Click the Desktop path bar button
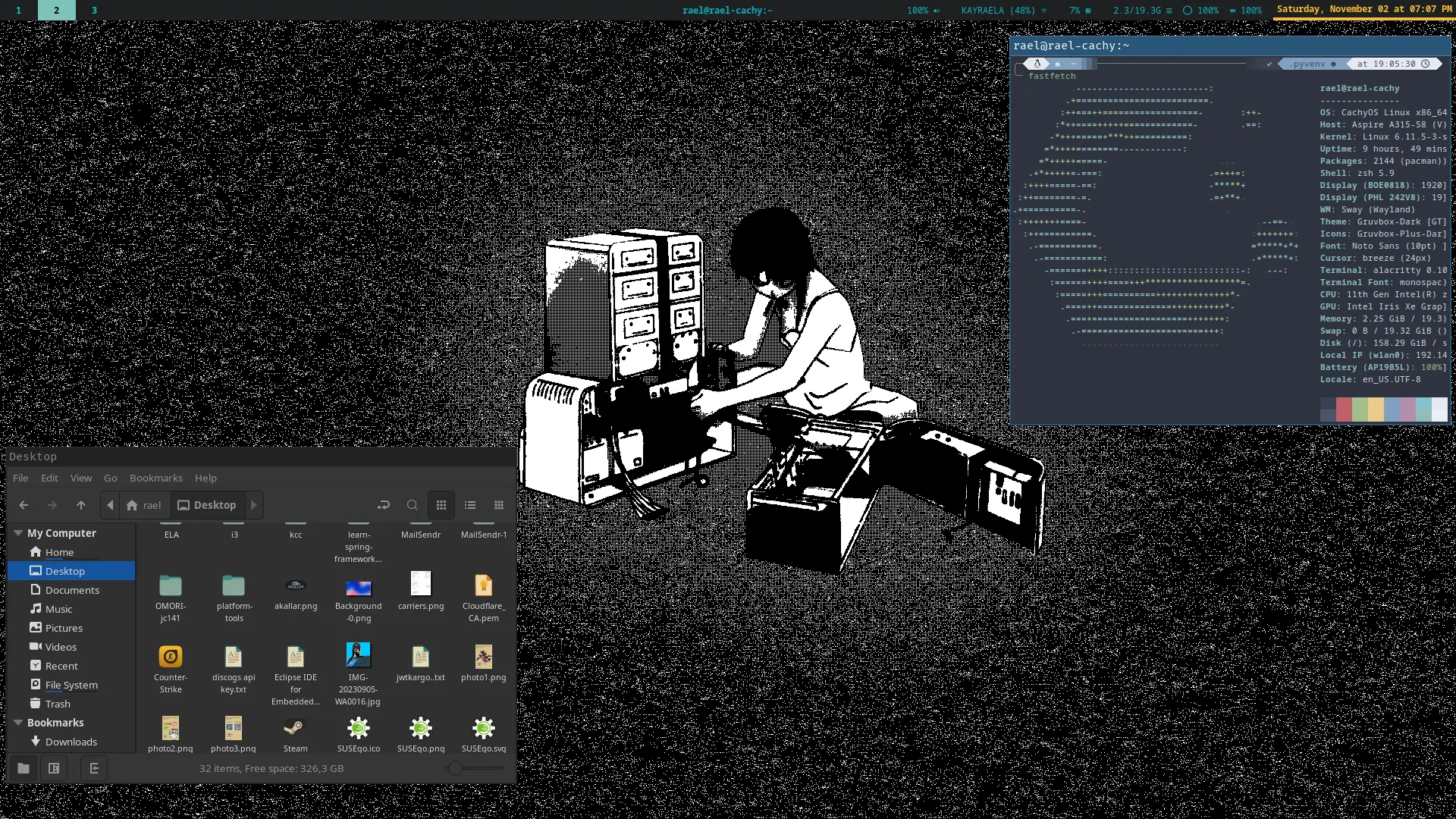 (x=207, y=505)
